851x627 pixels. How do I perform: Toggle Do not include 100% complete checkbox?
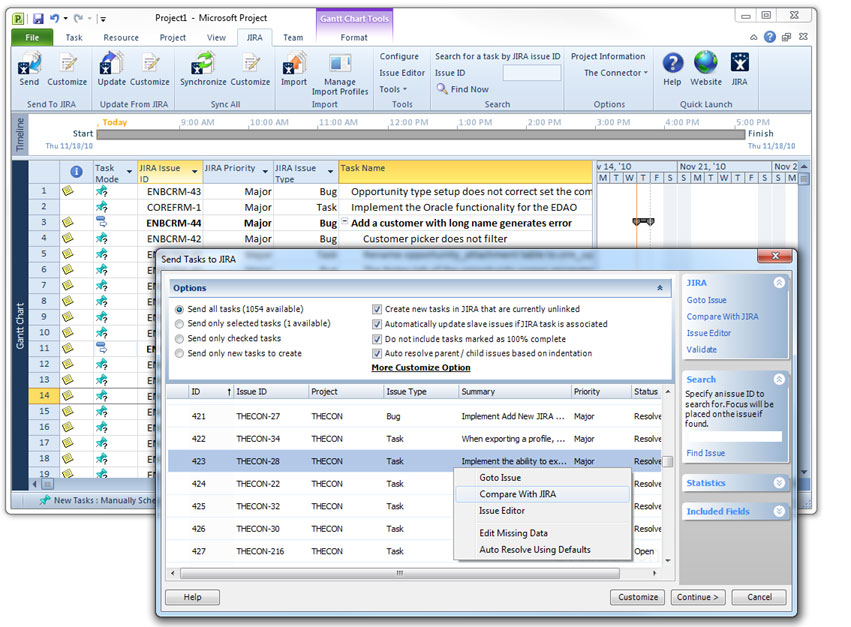coord(377,339)
